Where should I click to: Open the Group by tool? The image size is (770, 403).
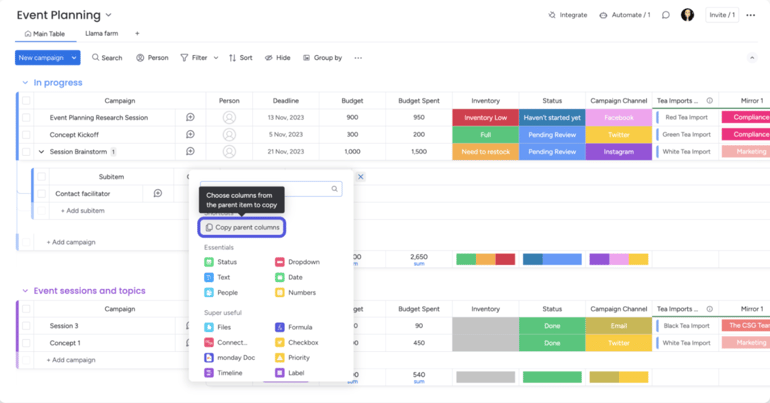pyautogui.click(x=323, y=58)
